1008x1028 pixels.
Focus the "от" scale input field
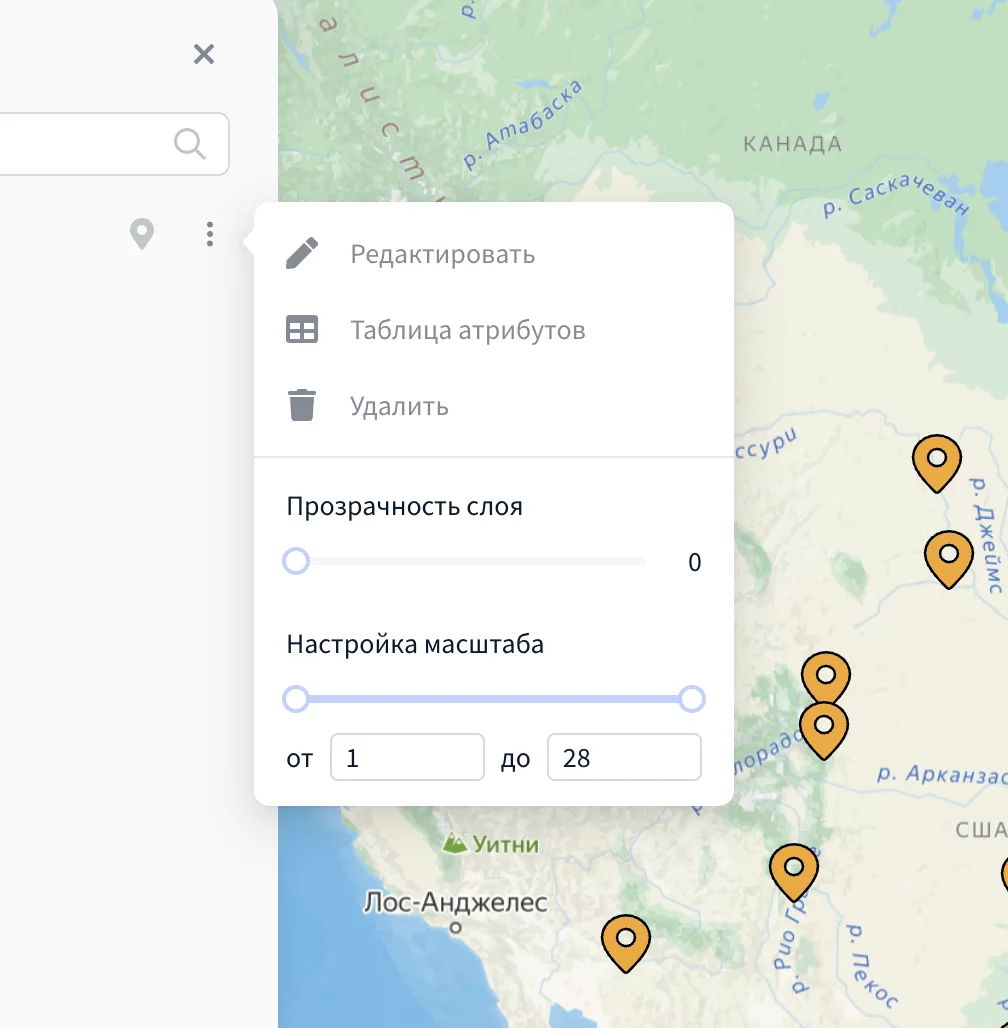[x=407, y=758]
